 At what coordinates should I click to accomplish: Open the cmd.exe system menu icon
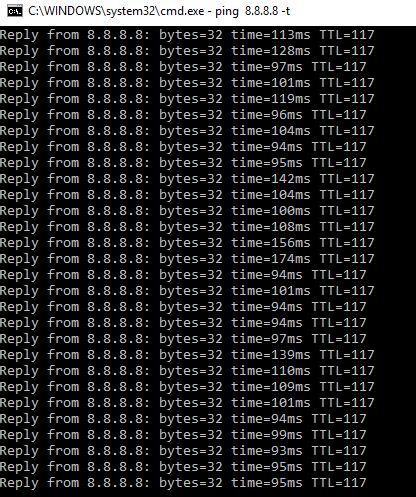15,11
